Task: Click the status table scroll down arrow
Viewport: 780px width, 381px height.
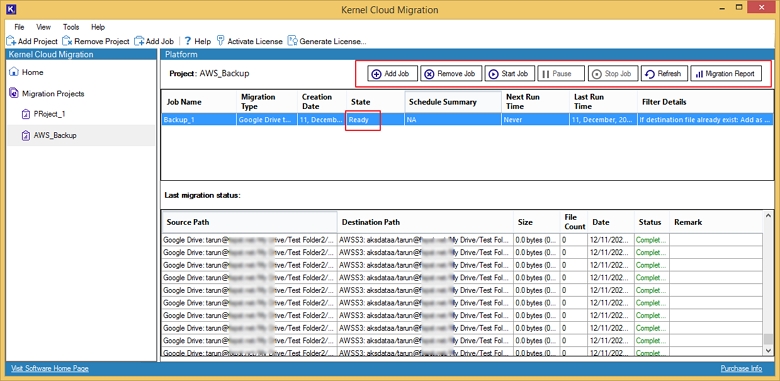Action: pos(769,351)
